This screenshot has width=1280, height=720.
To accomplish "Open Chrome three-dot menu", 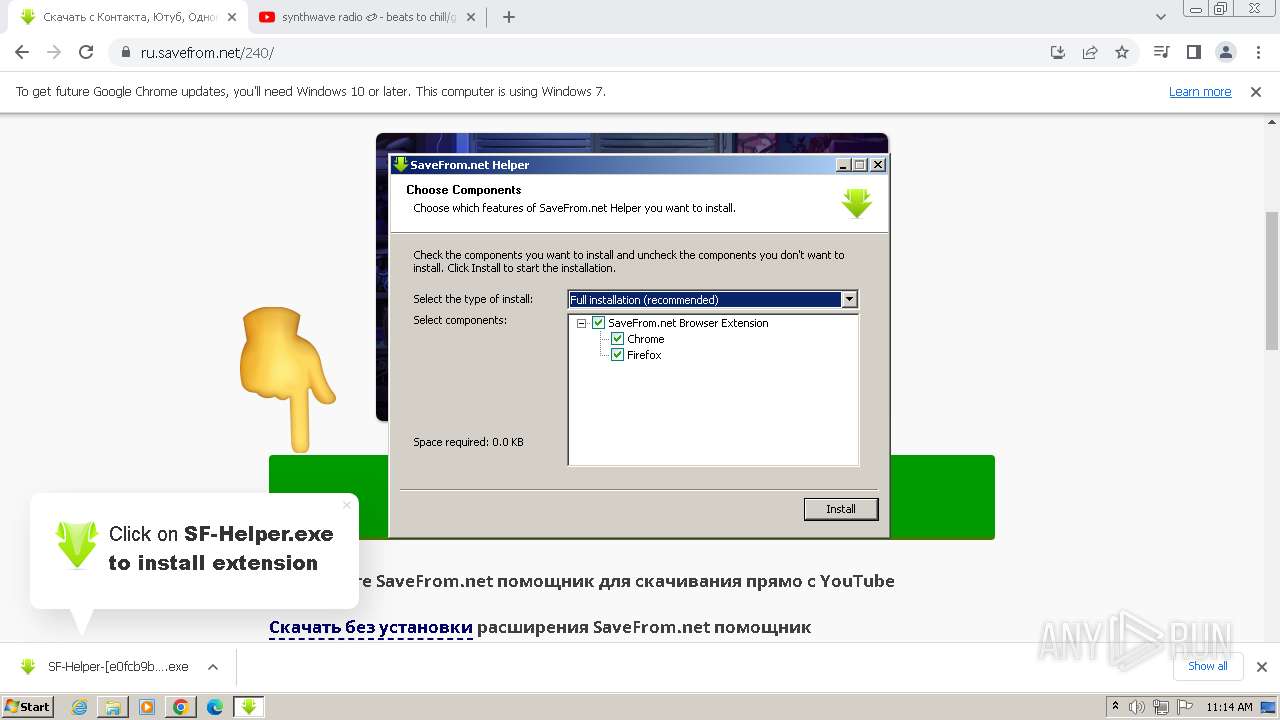I will (x=1257, y=53).
